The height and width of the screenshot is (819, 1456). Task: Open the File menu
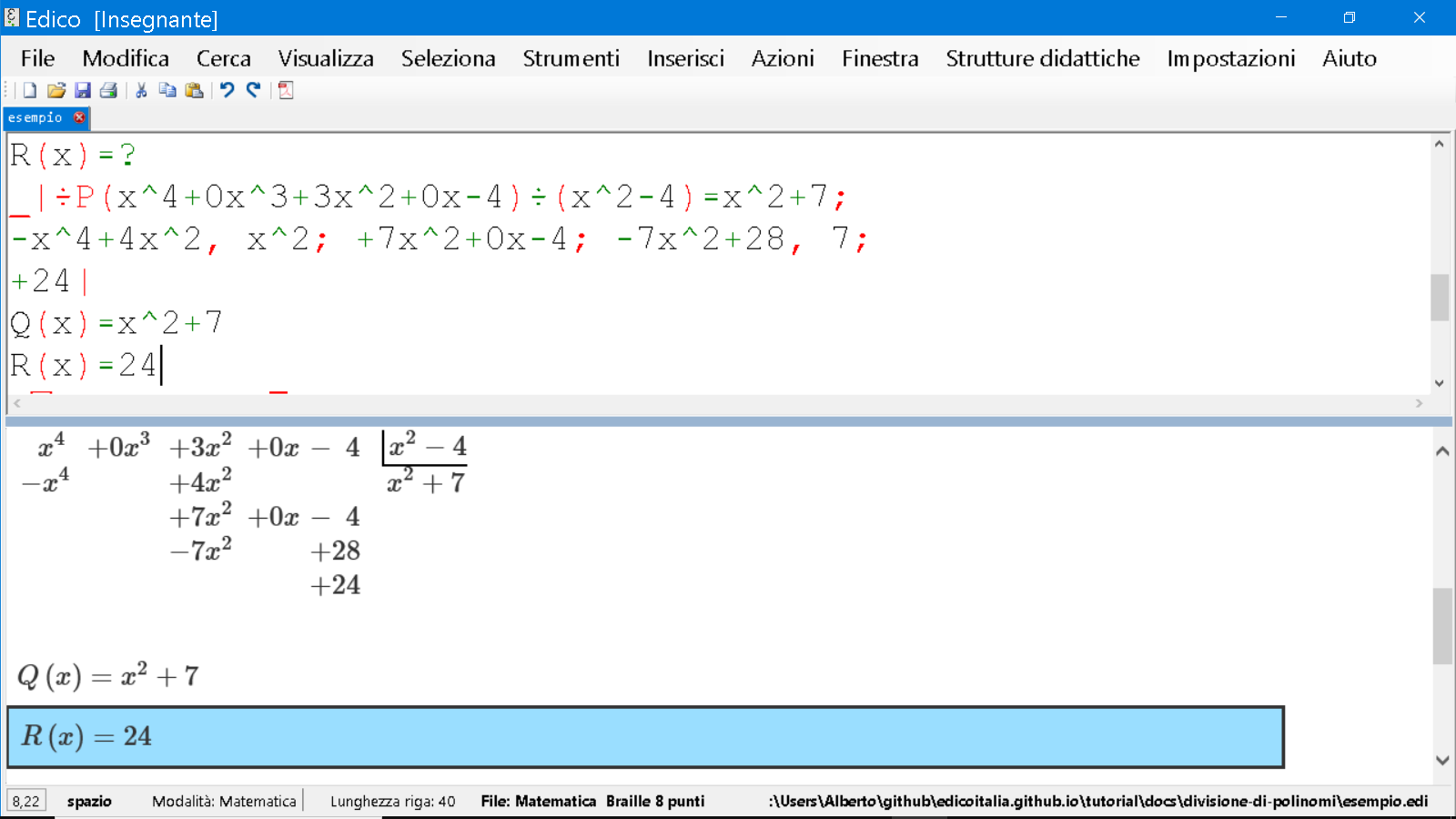tap(38, 58)
